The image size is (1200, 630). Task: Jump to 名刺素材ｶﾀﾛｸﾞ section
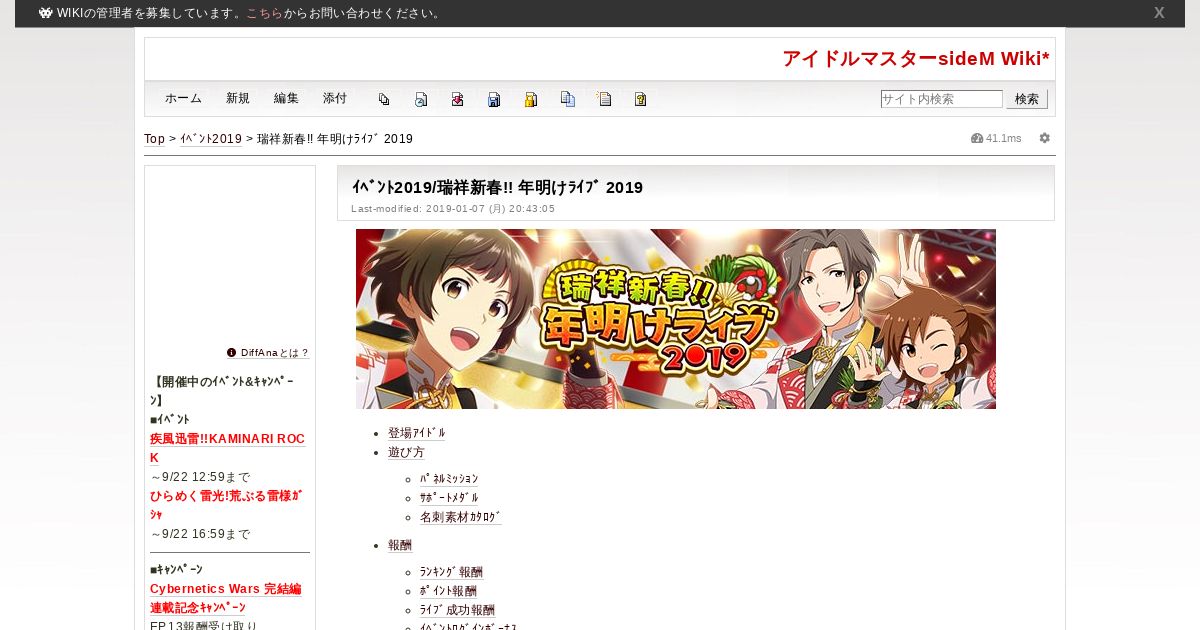click(460, 517)
